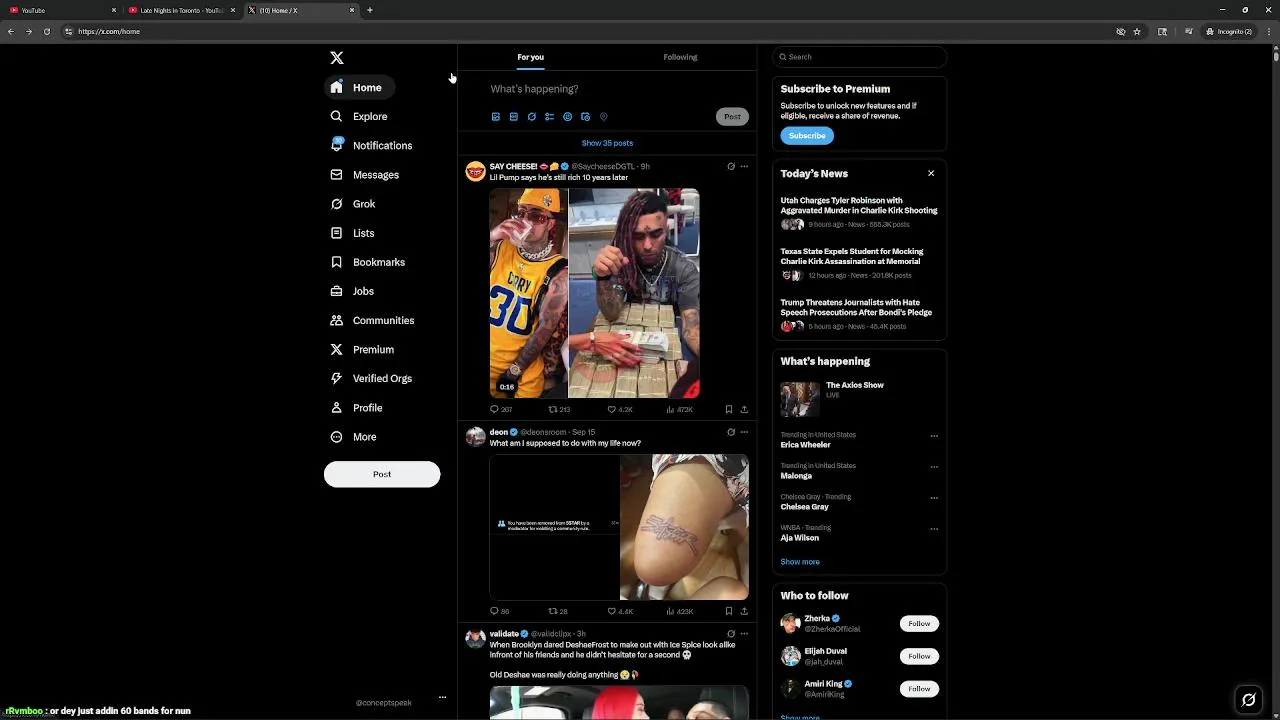Open The Axios Show live event
This screenshot has height=720, width=1280.
(x=859, y=397)
